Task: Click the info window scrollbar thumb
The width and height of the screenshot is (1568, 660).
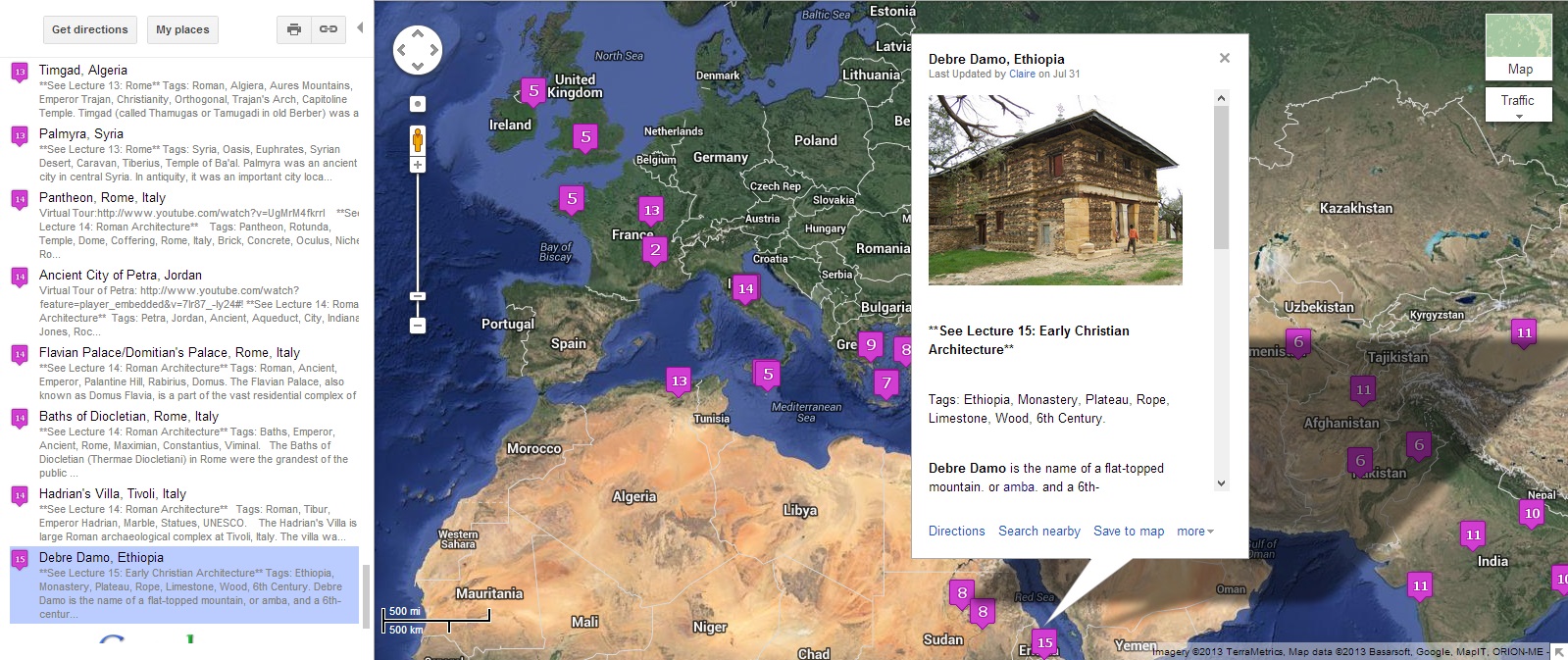Action: coord(1221,177)
